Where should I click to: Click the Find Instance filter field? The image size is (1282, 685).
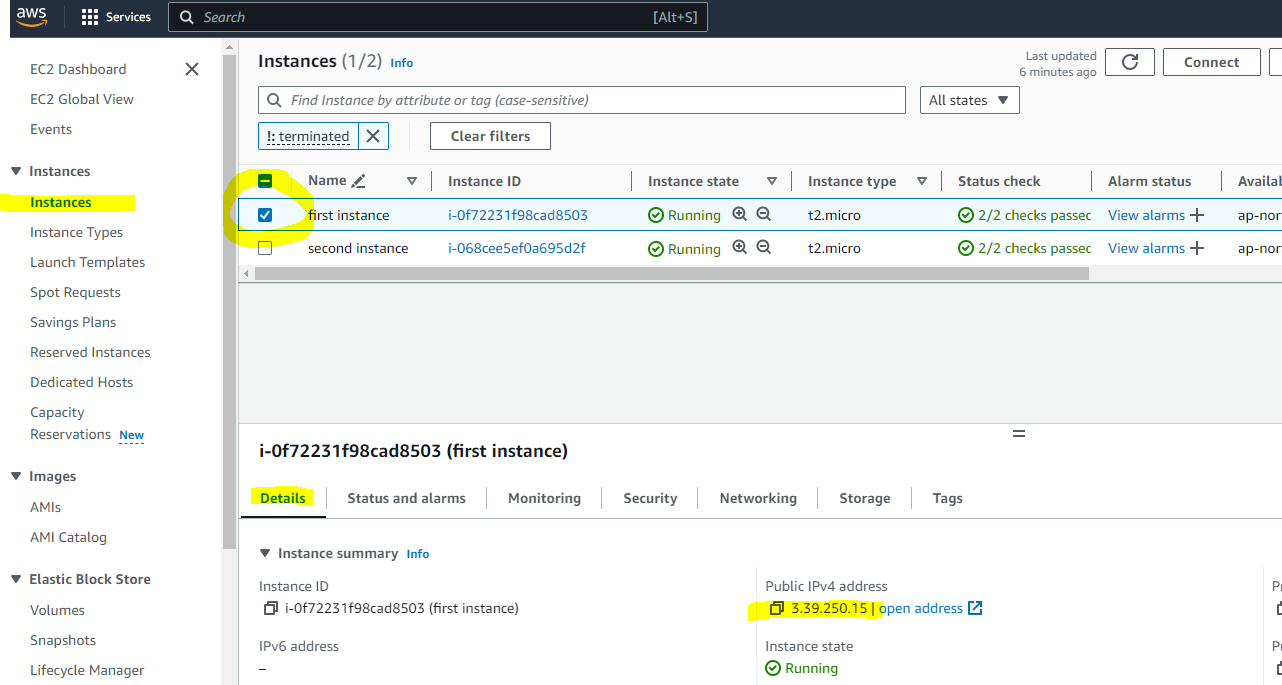[582, 100]
